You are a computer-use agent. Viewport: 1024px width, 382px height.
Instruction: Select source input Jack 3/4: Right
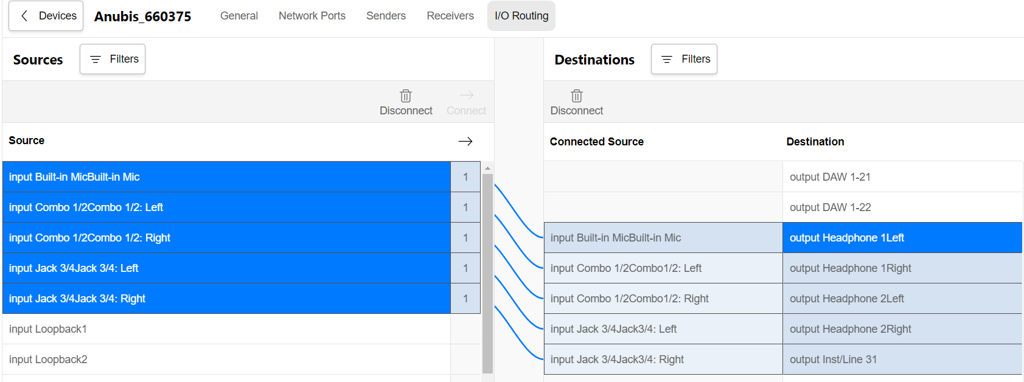[227, 298]
